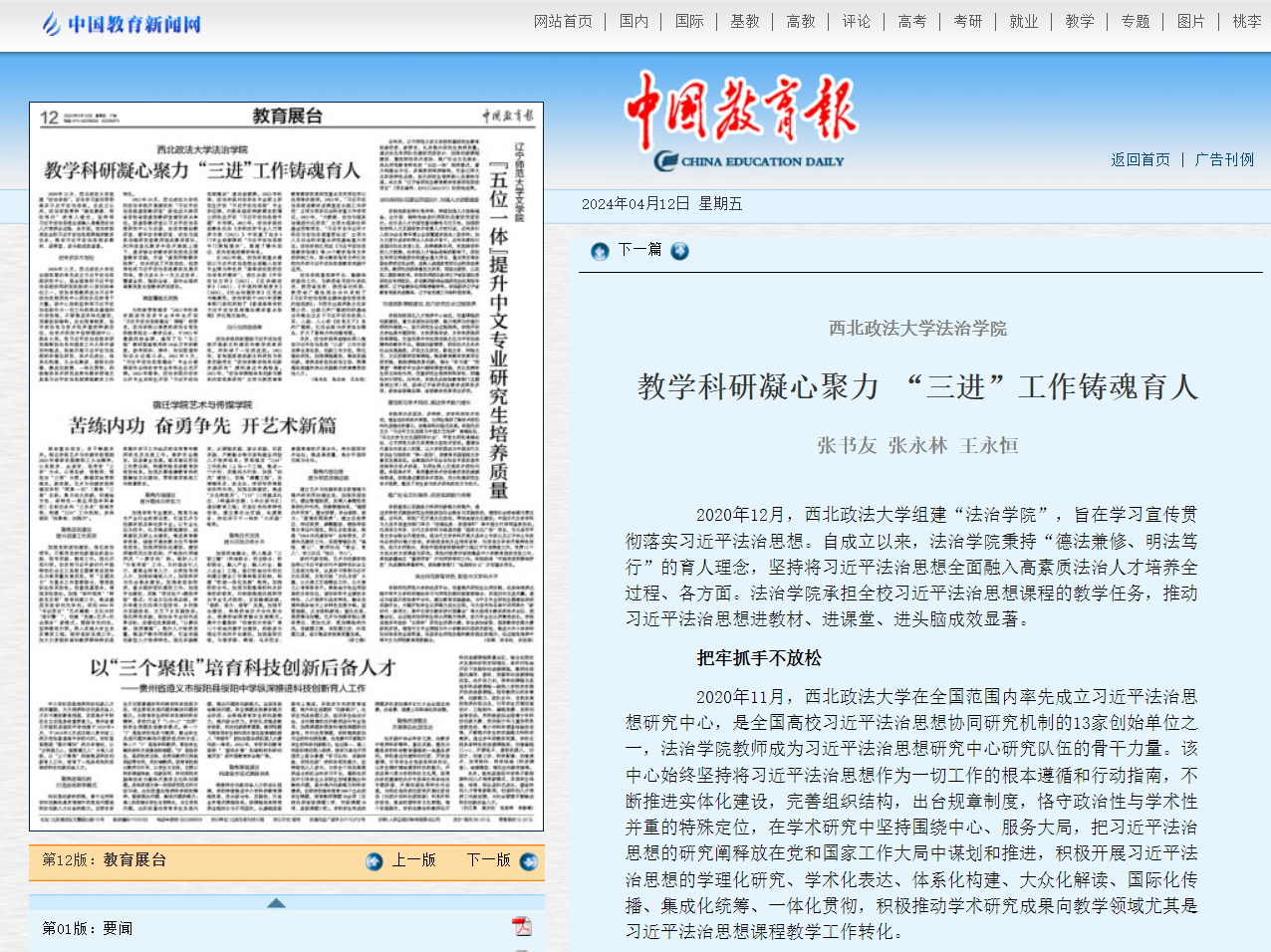
Task: Open the 第01版：要闻 page entry
Action: click(88, 928)
